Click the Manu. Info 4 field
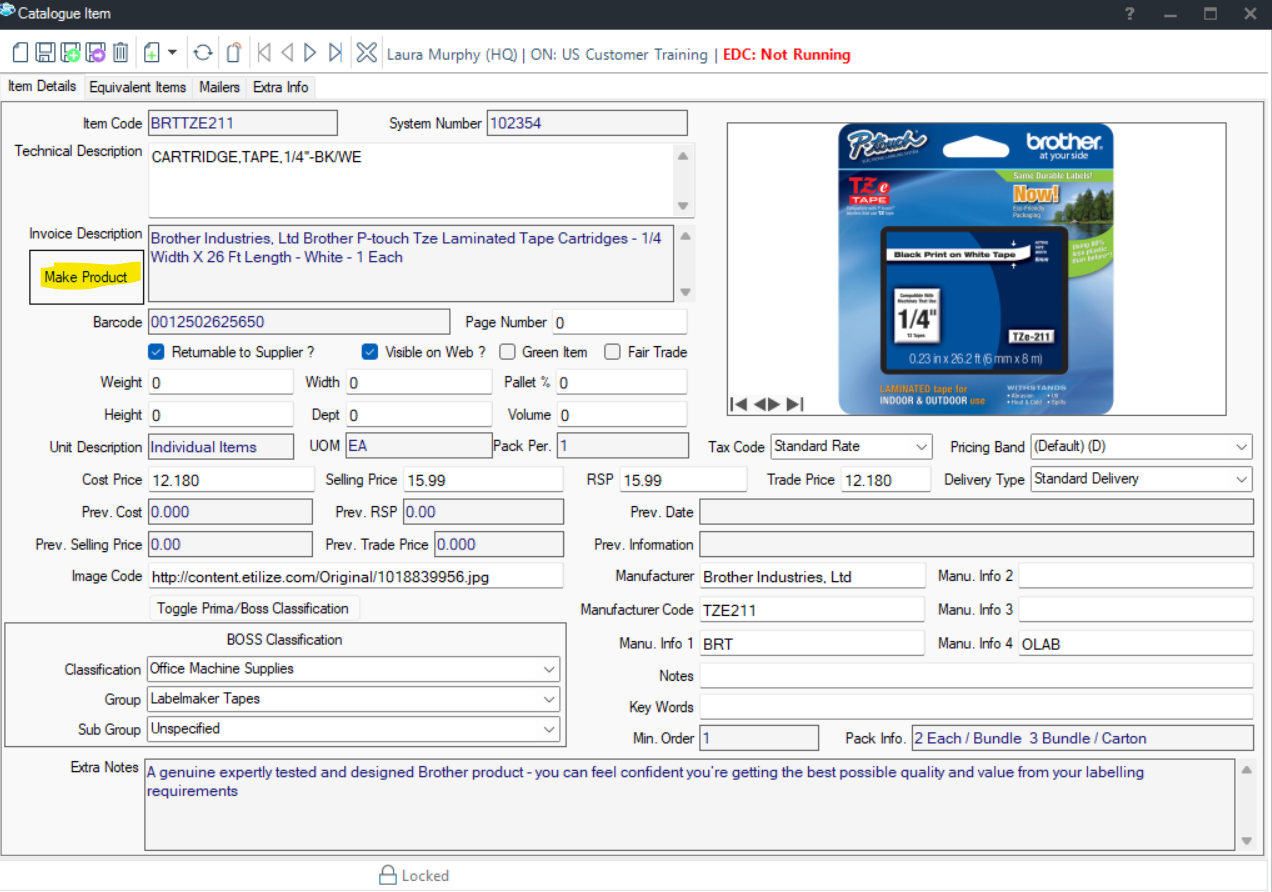Screen dimensions: 1272x892 coord(1135,643)
